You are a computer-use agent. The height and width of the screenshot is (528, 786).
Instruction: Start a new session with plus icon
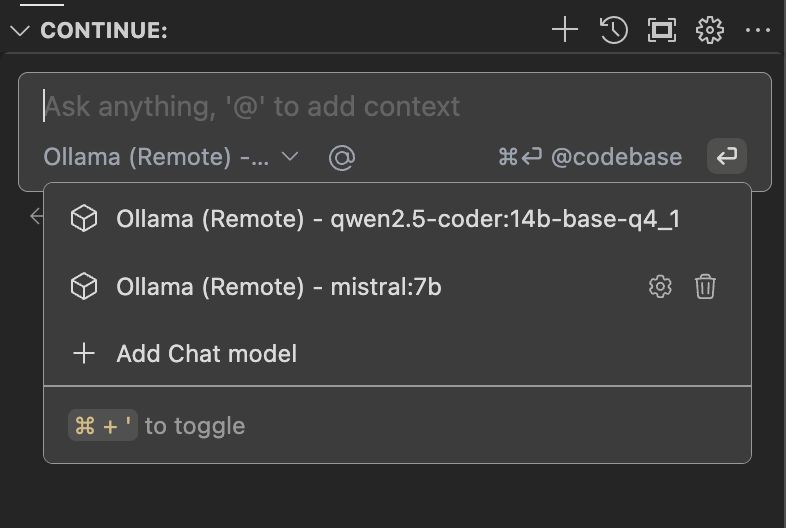(x=565, y=30)
